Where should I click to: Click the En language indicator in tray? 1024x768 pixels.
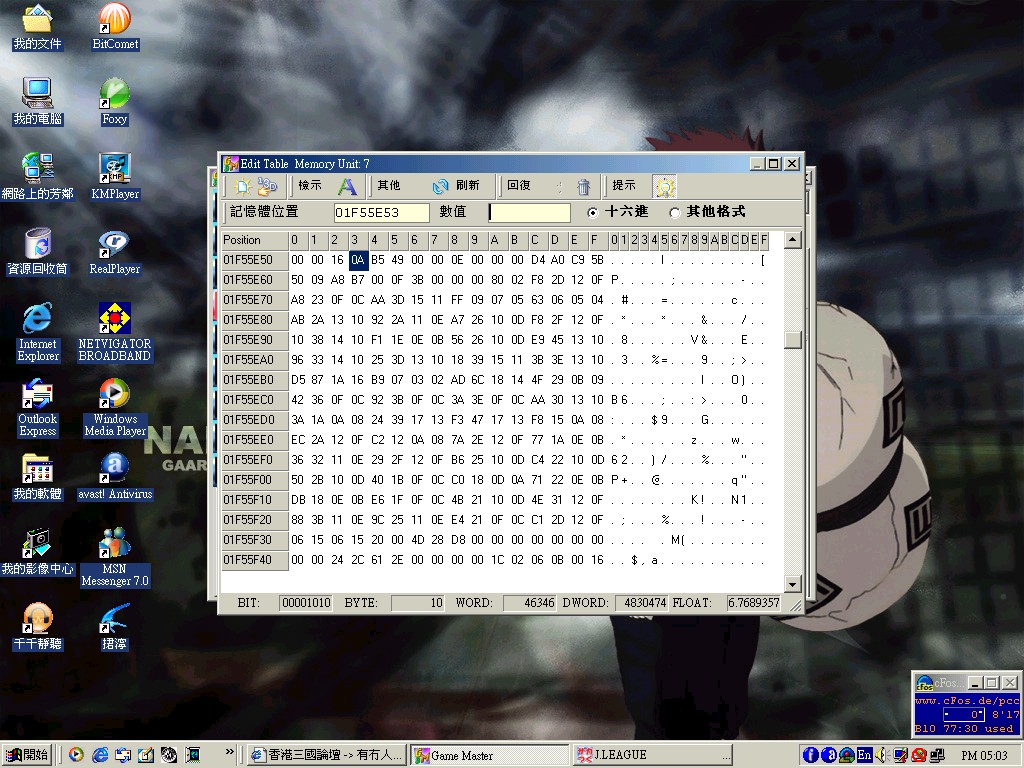864,756
